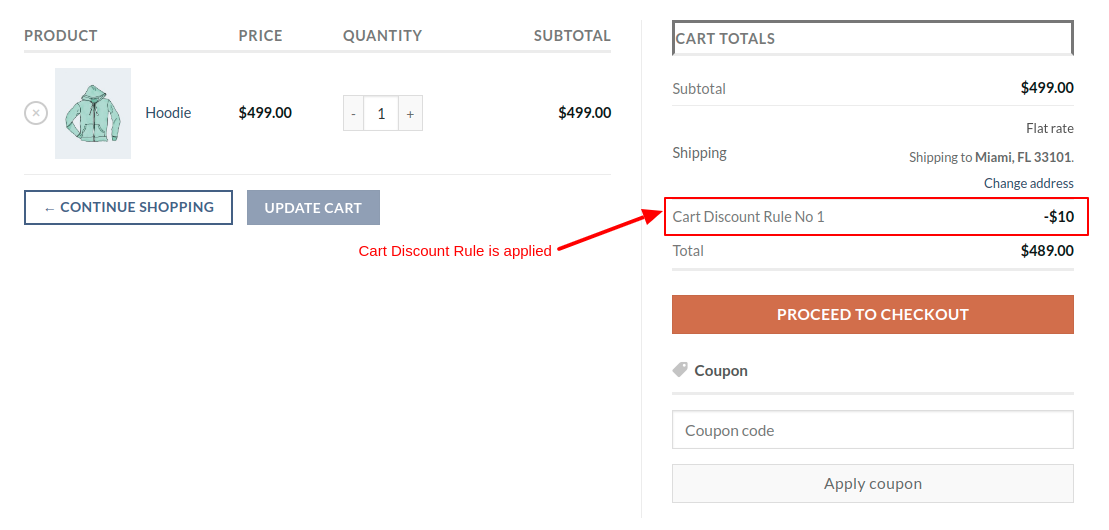Click the Flat rate shipping label
This screenshot has height=530, width=1109.
click(x=1049, y=128)
